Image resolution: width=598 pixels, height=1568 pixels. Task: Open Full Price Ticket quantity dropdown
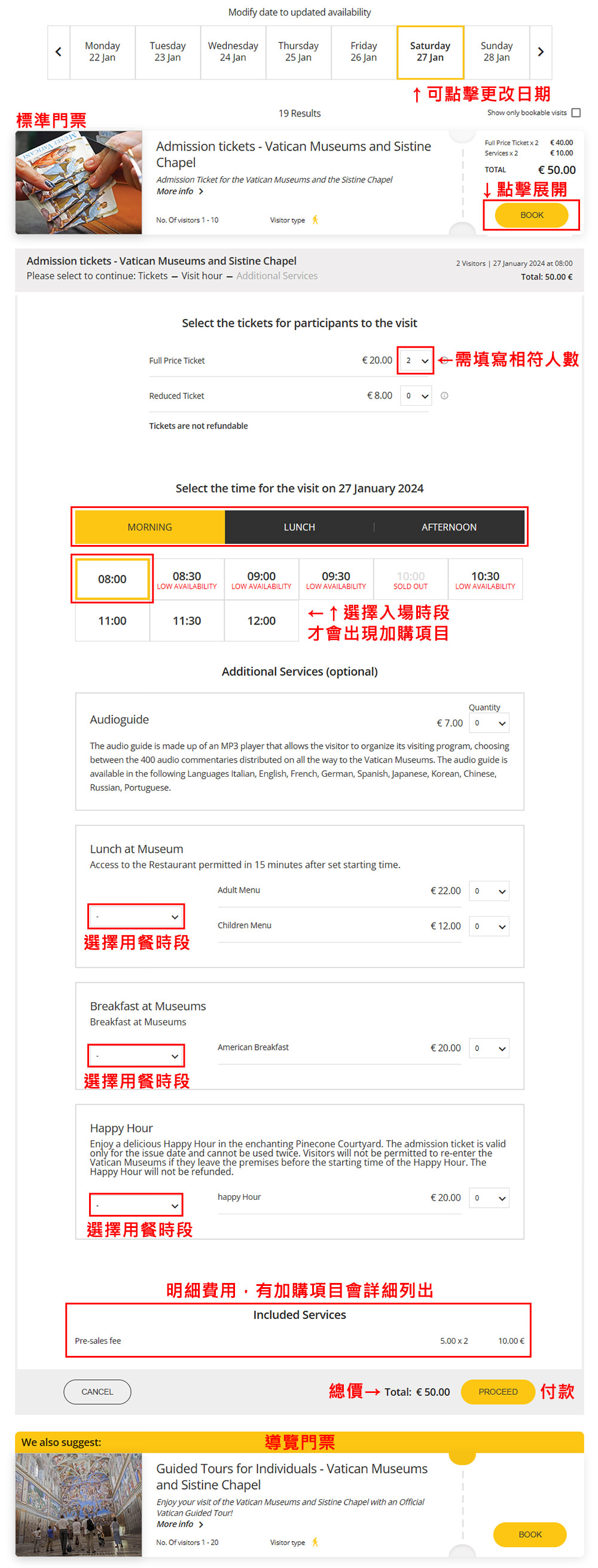416,360
